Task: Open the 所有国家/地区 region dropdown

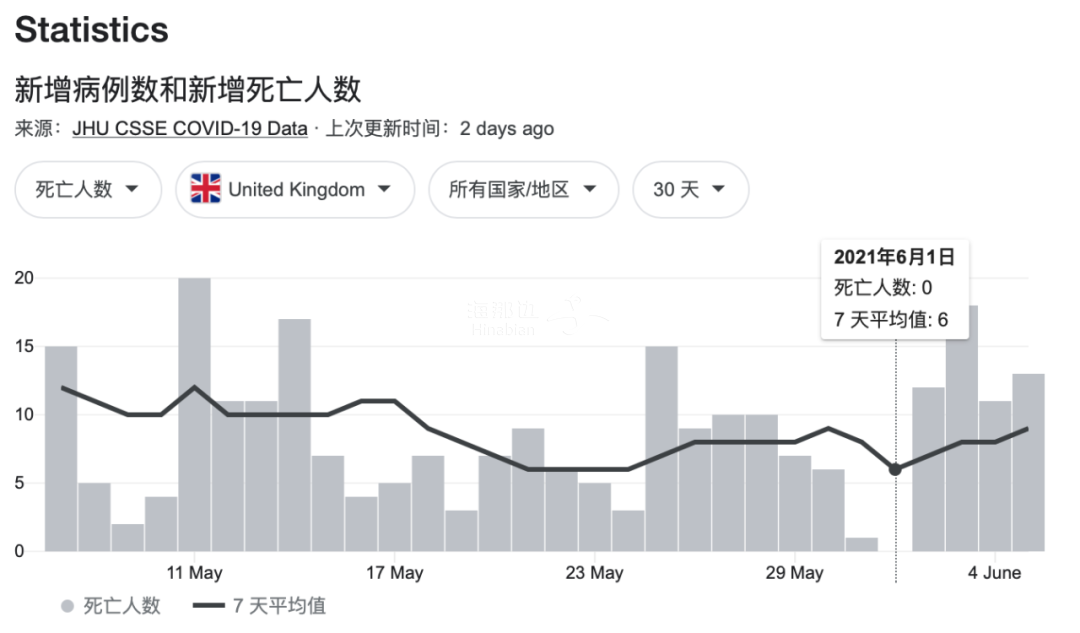Action: [x=523, y=189]
